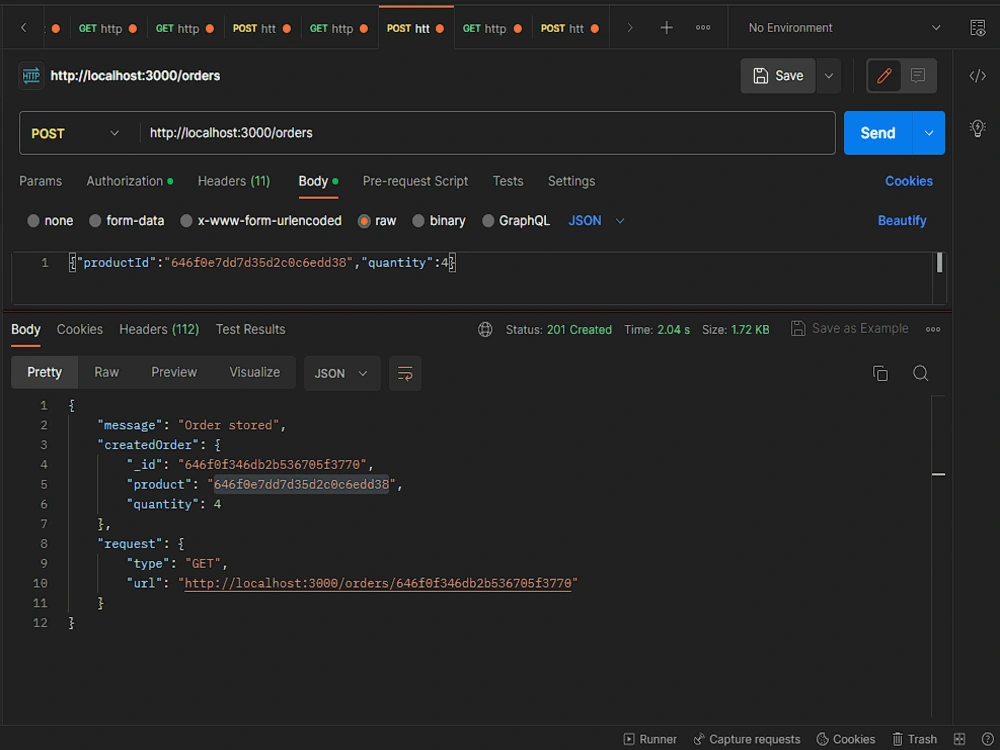Open the POST method dropdown
Viewport: 1000px width, 750px height.
tap(75, 132)
